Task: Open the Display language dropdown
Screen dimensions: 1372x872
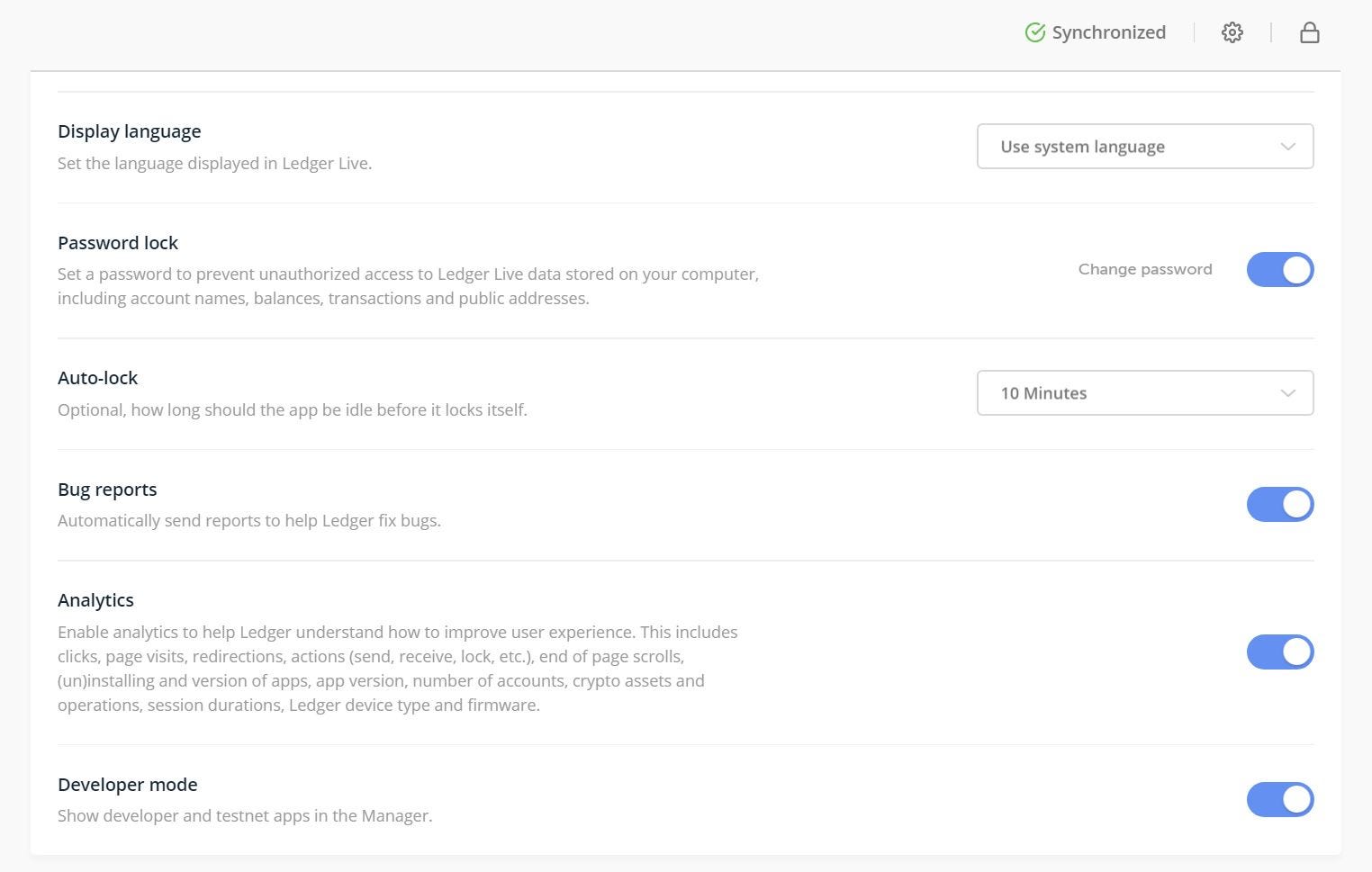Action: (1145, 146)
